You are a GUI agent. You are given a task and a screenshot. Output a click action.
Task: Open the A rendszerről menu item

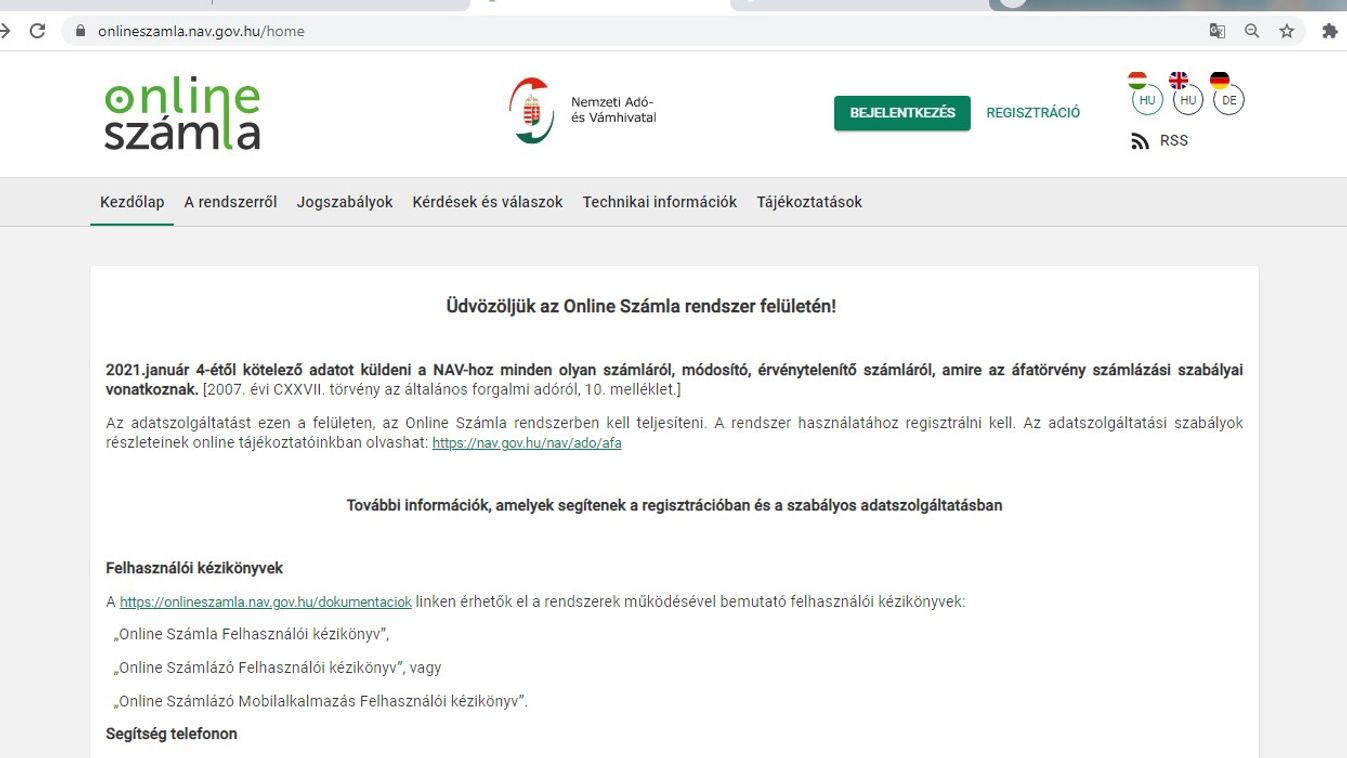pos(230,202)
